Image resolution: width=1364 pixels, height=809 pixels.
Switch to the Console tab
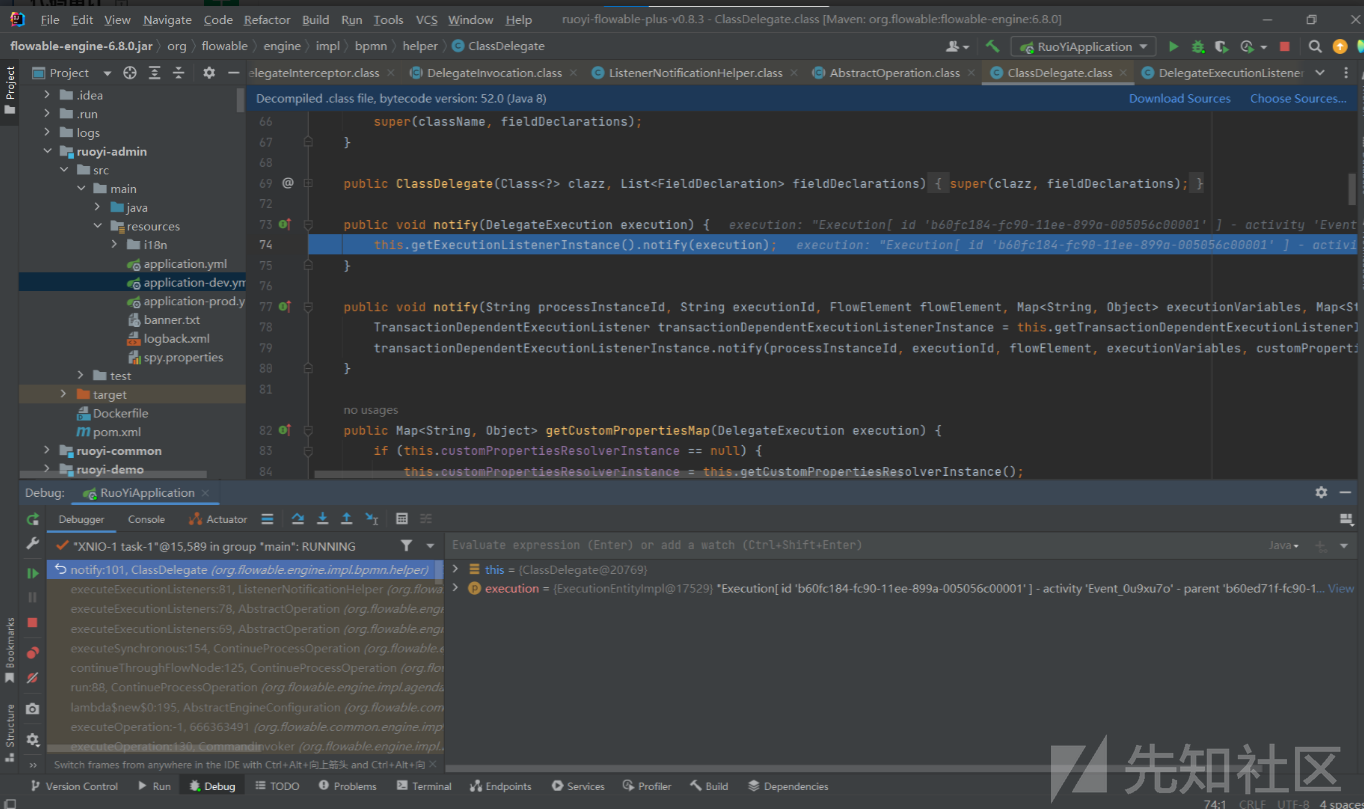[x=146, y=519]
